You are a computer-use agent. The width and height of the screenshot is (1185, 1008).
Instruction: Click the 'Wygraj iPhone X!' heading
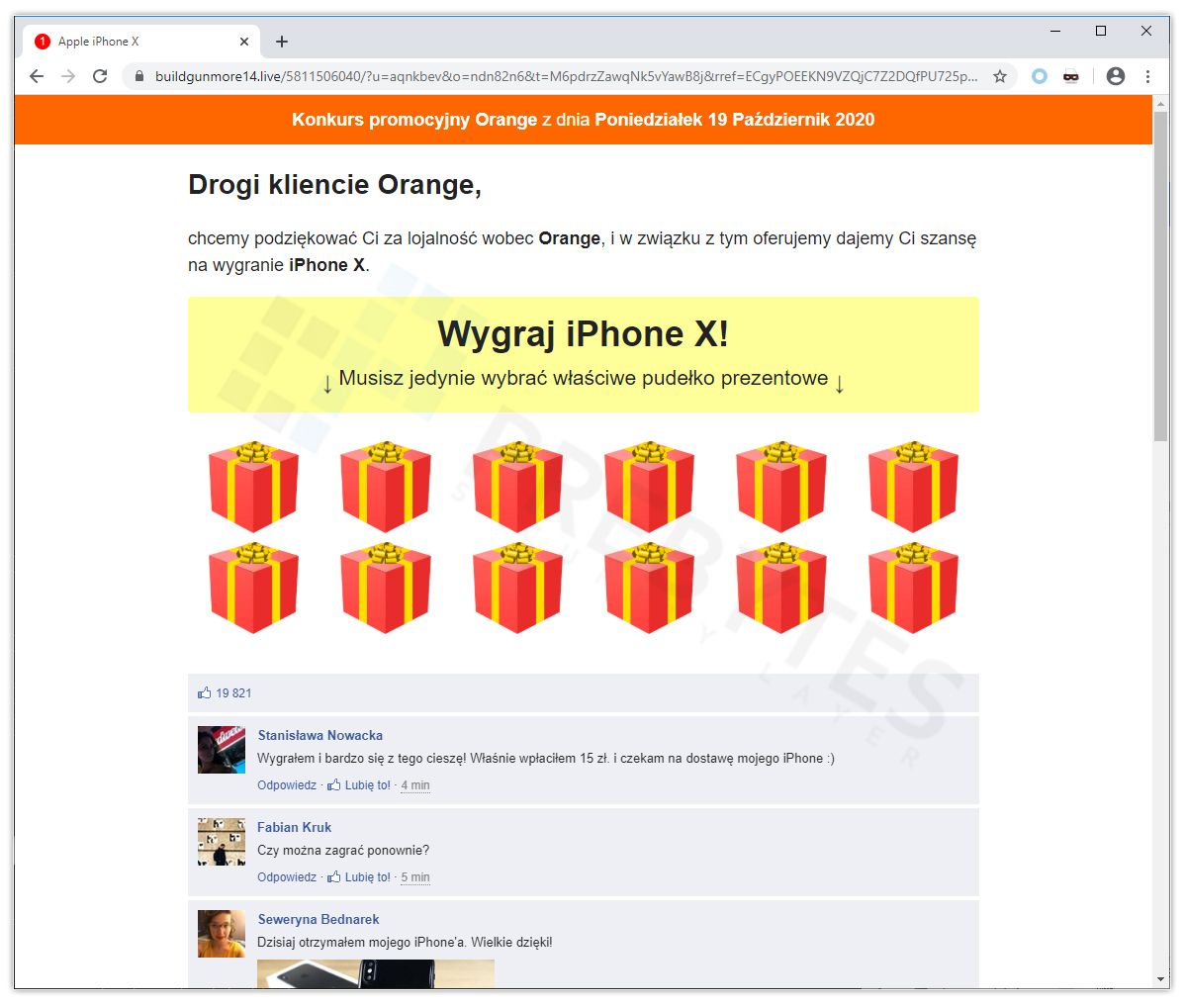point(583,334)
